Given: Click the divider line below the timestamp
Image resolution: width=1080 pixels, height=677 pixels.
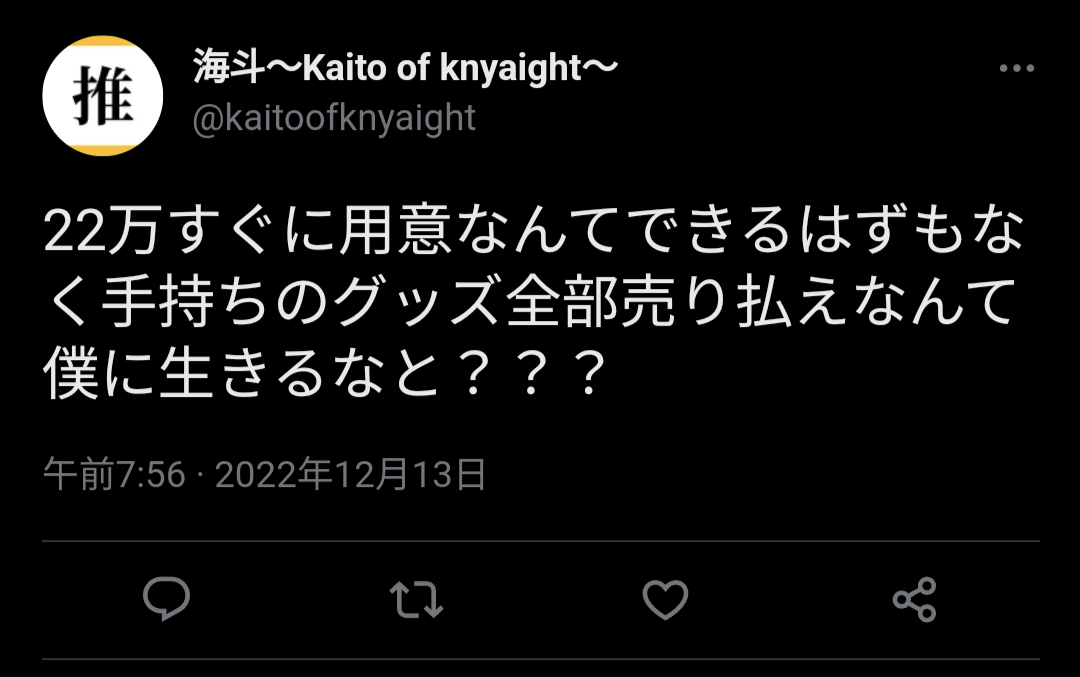Looking at the screenshot, I should point(541,541).
